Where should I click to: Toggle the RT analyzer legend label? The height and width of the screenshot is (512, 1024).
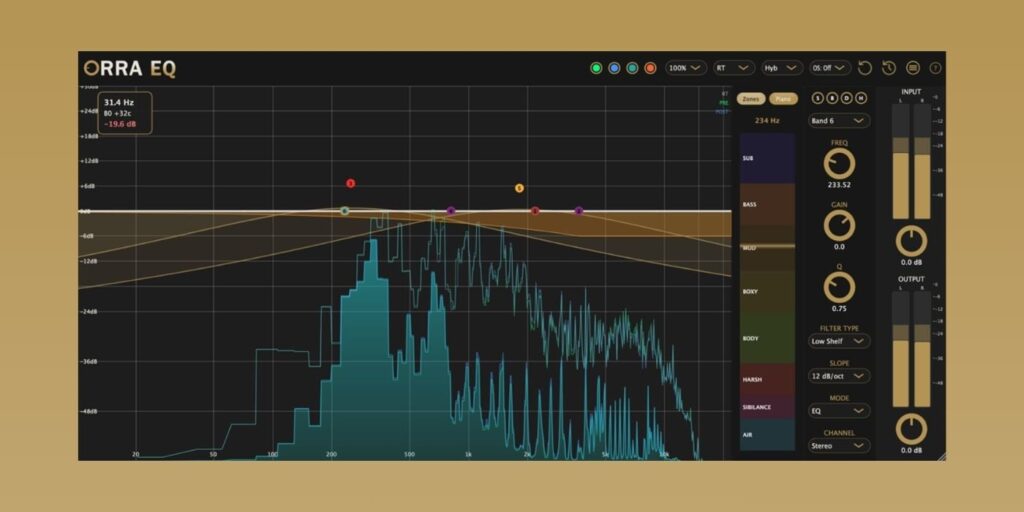click(725, 94)
